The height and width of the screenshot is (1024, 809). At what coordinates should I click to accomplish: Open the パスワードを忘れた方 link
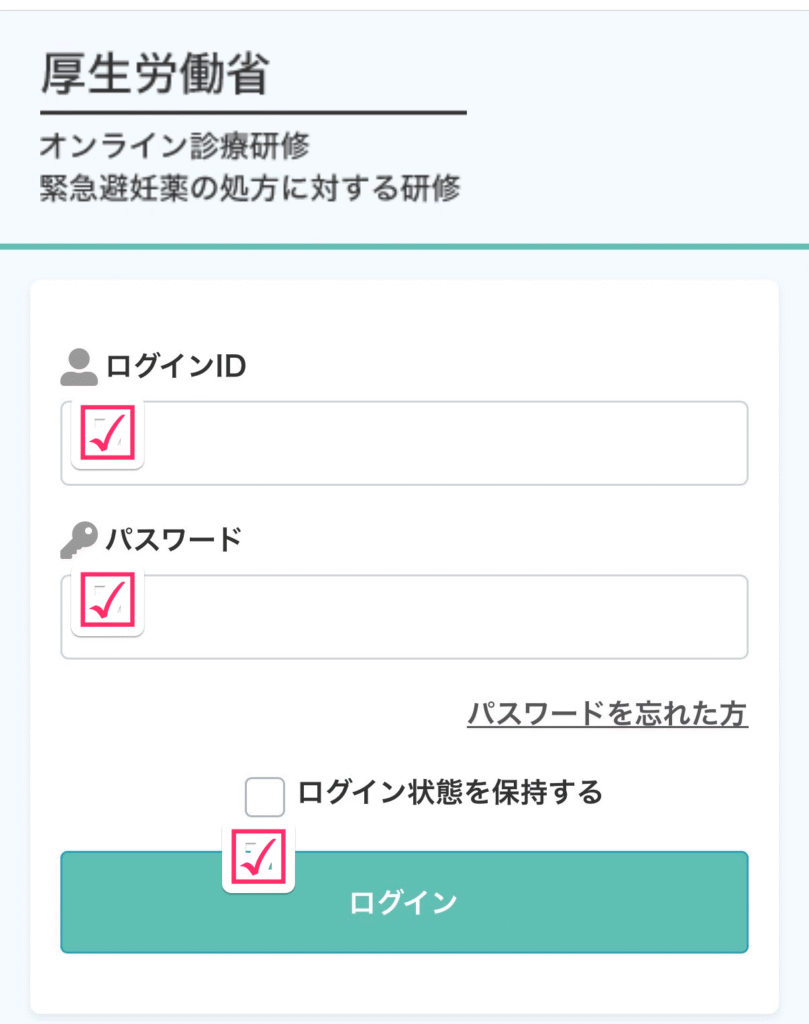click(607, 714)
